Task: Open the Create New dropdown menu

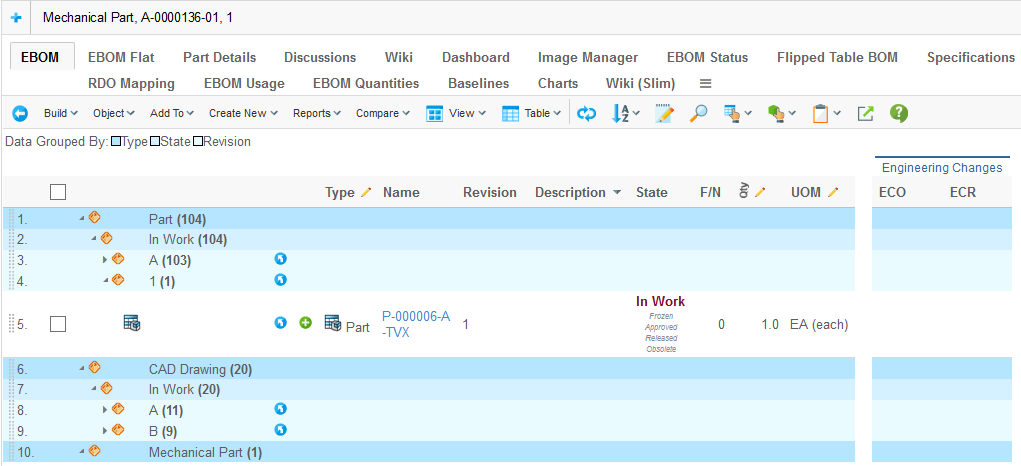Action: (243, 114)
